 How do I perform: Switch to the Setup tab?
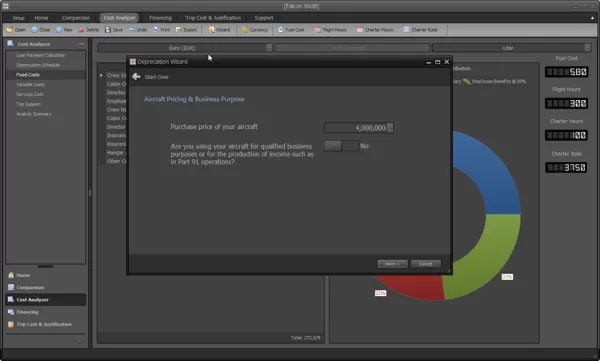tap(18, 18)
